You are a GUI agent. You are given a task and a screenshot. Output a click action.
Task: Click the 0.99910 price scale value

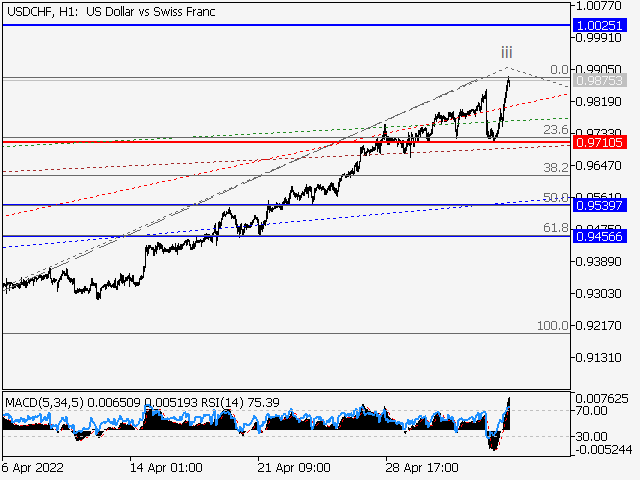pyautogui.click(x=598, y=38)
